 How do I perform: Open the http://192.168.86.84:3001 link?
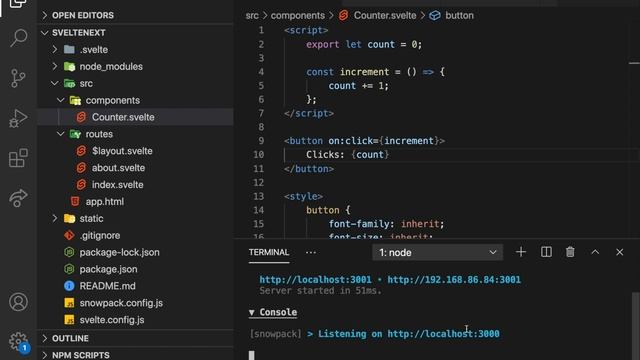(x=454, y=280)
